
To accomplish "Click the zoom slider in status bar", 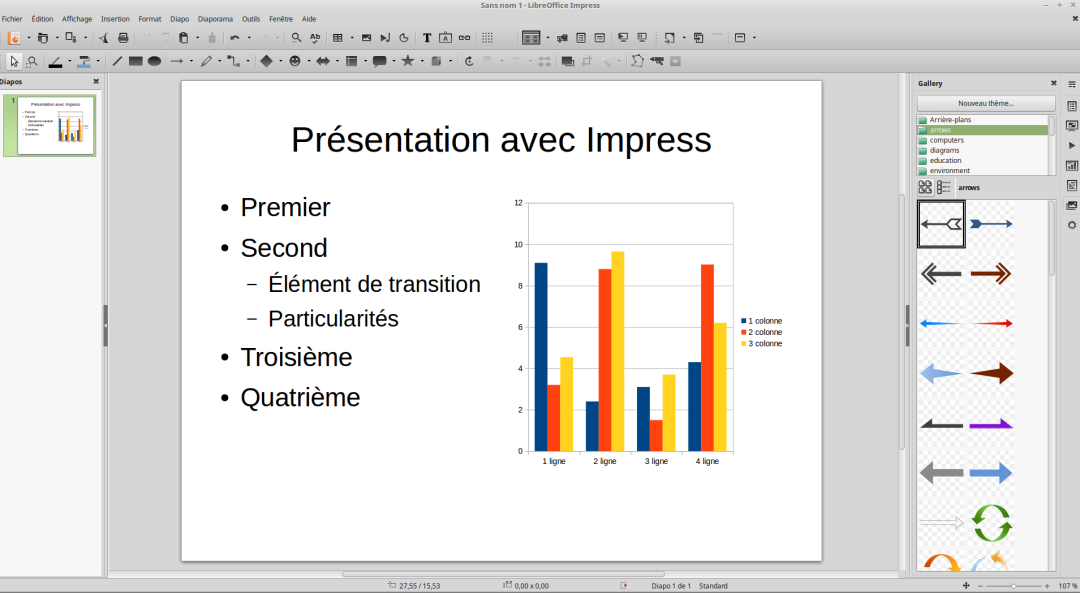I will 1013,586.
